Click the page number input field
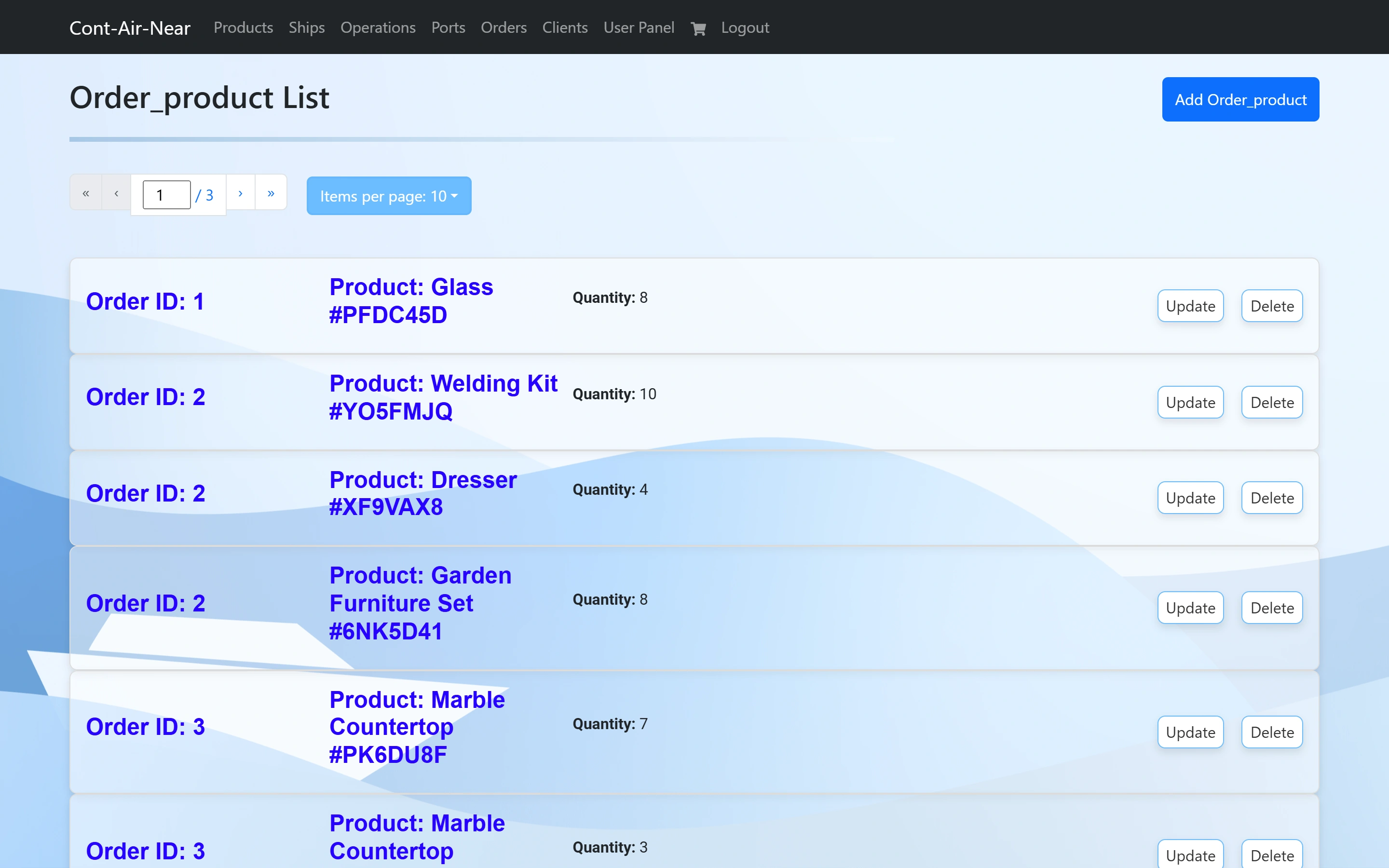 click(x=166, y=195)
